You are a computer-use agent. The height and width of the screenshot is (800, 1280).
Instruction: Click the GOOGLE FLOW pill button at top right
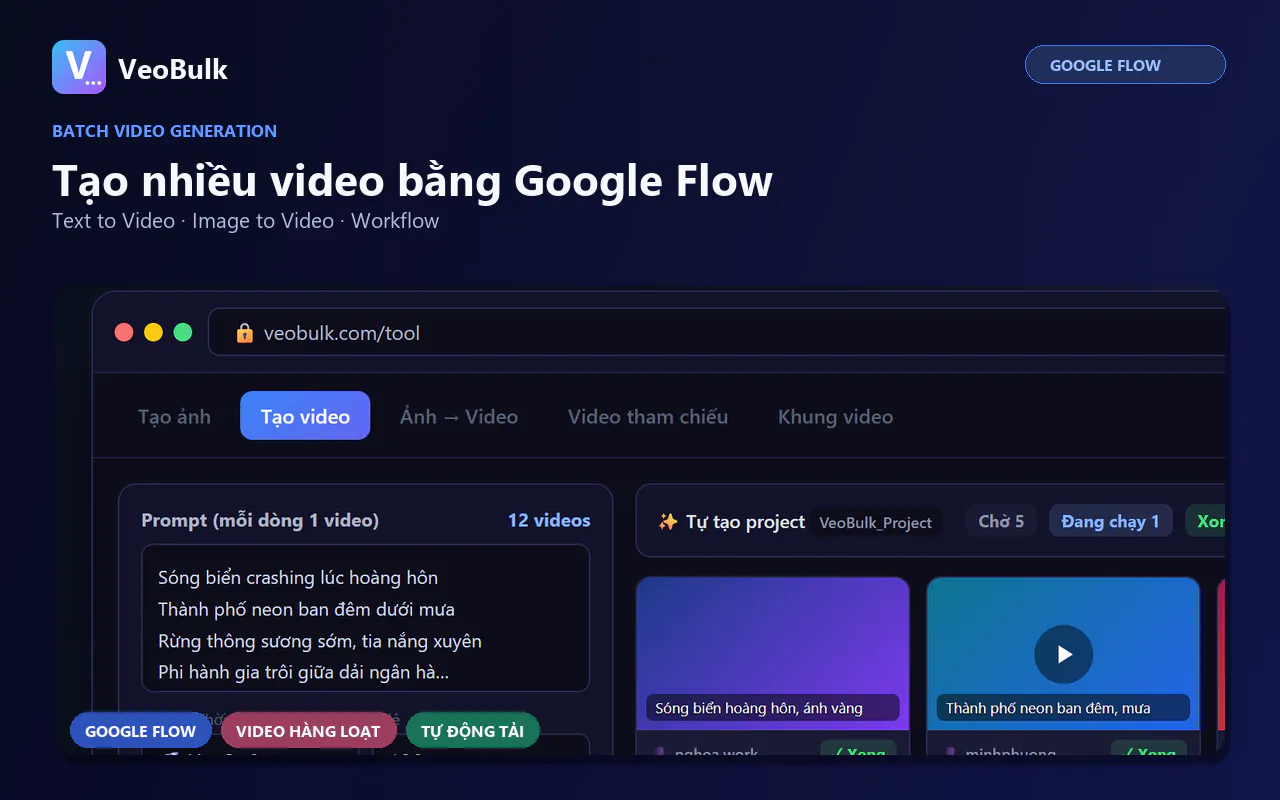pyautogui.click(x=1125, y=65)
